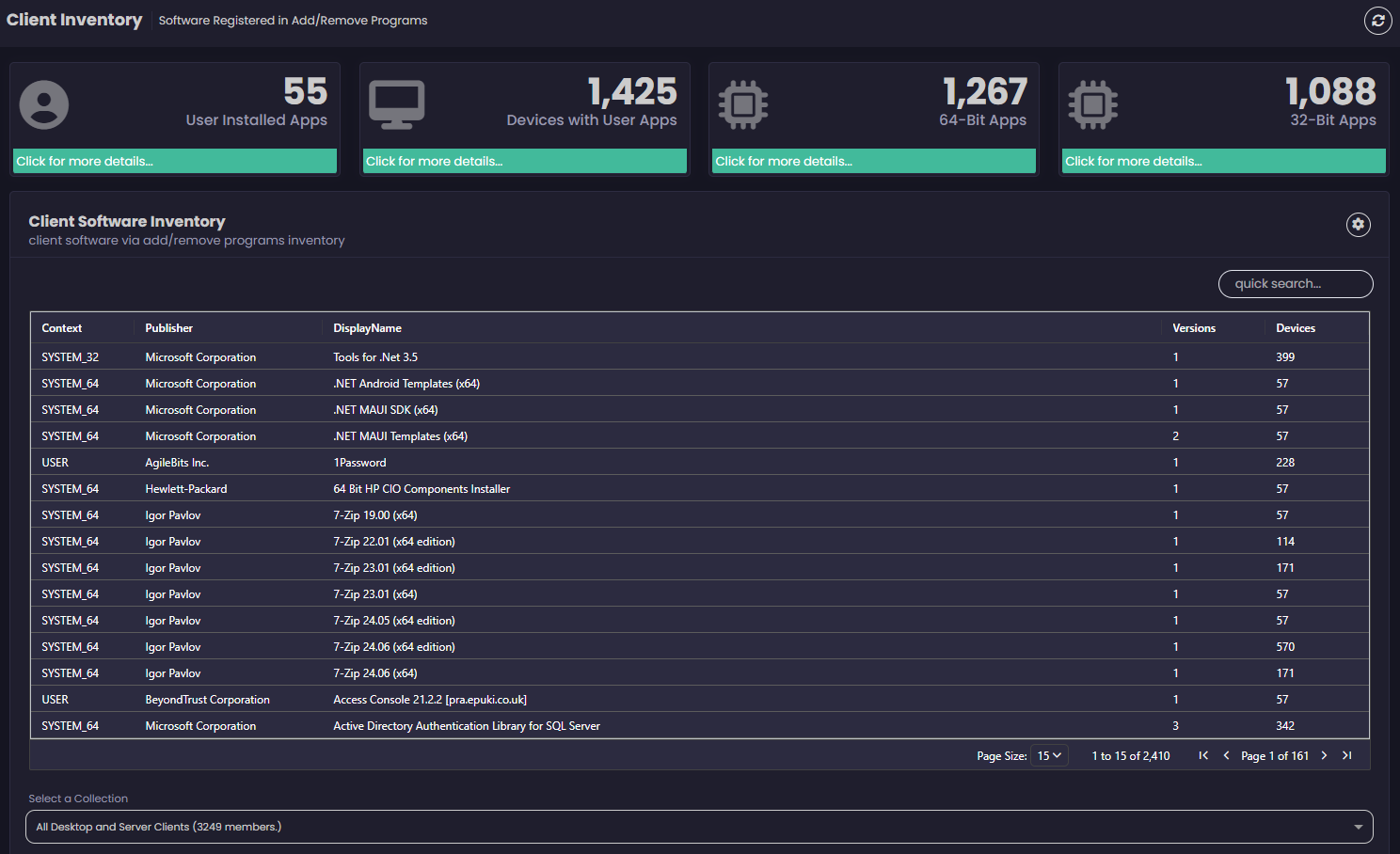Expand the Select a Collection dropdown
Image resolution: width=1400 pixels, height=854 pixels.
point(699,827)
